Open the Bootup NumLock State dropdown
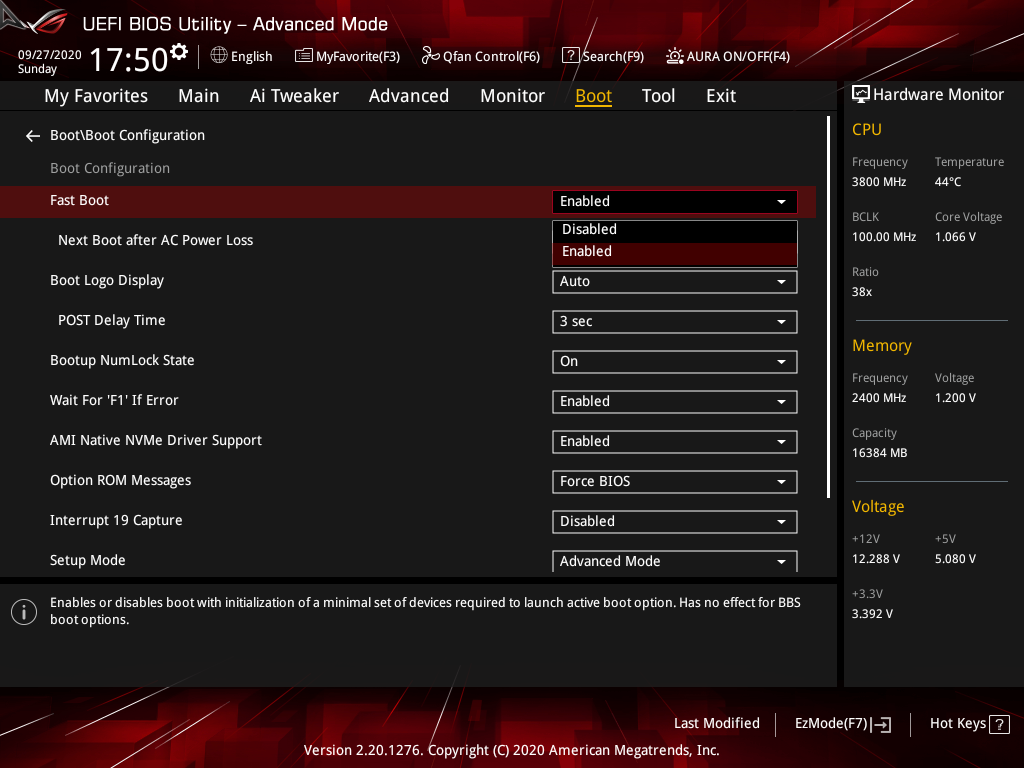This screenshot has width=1024, height=768. pyautogui.click(x=675, y=362)
